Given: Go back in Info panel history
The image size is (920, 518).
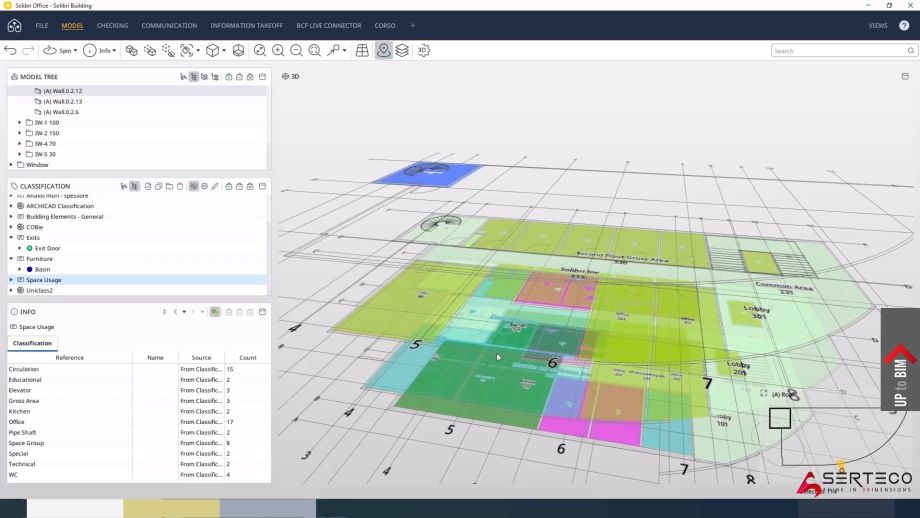Looking at the screenshot, I should [175, 312].
